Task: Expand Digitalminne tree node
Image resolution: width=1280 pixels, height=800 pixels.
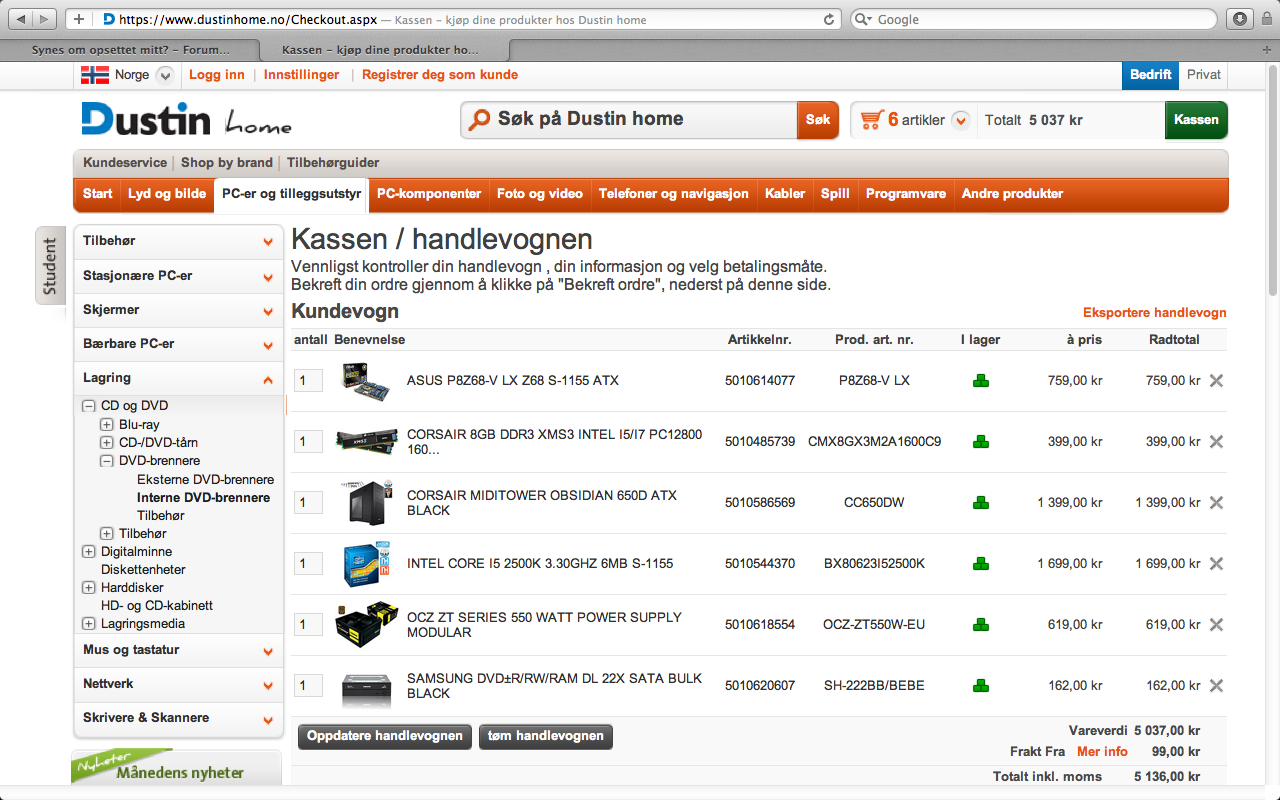Action: pos(89,552)
